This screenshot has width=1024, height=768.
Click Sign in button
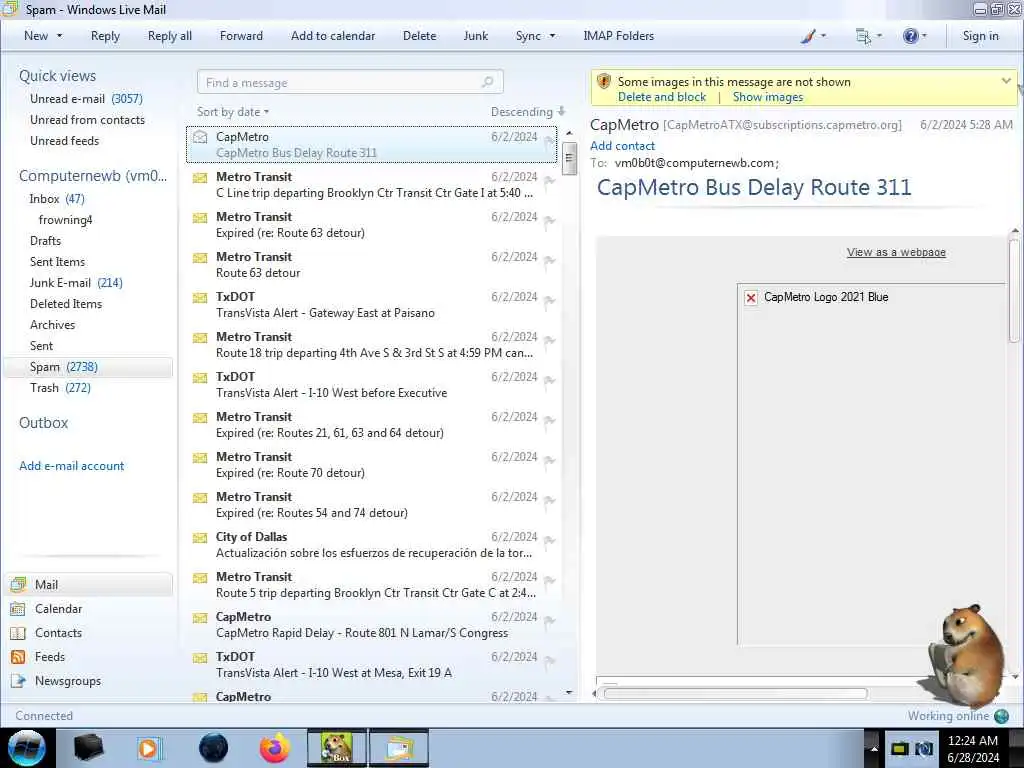coord(980,36)
